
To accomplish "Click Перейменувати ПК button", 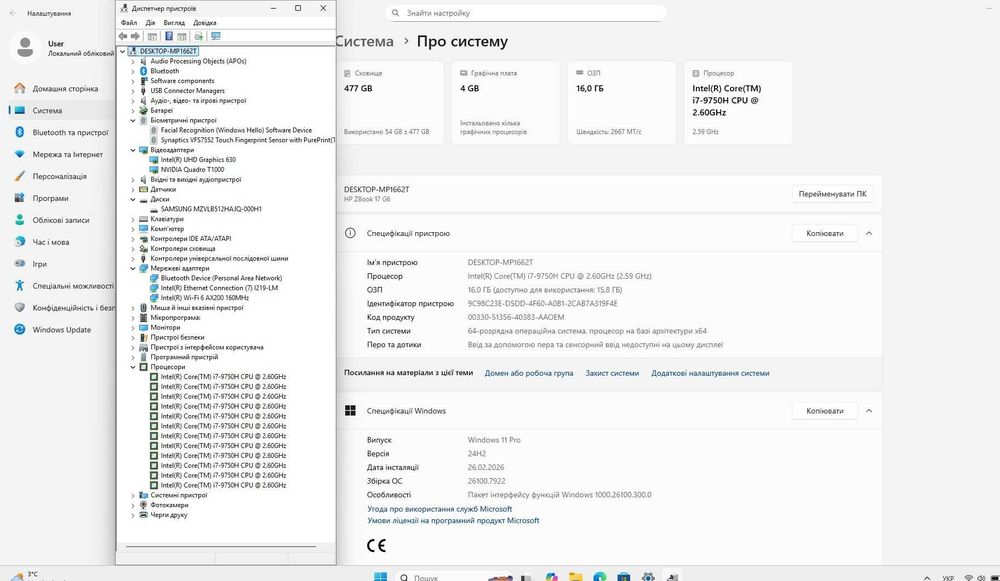I will tap(832, 194).
